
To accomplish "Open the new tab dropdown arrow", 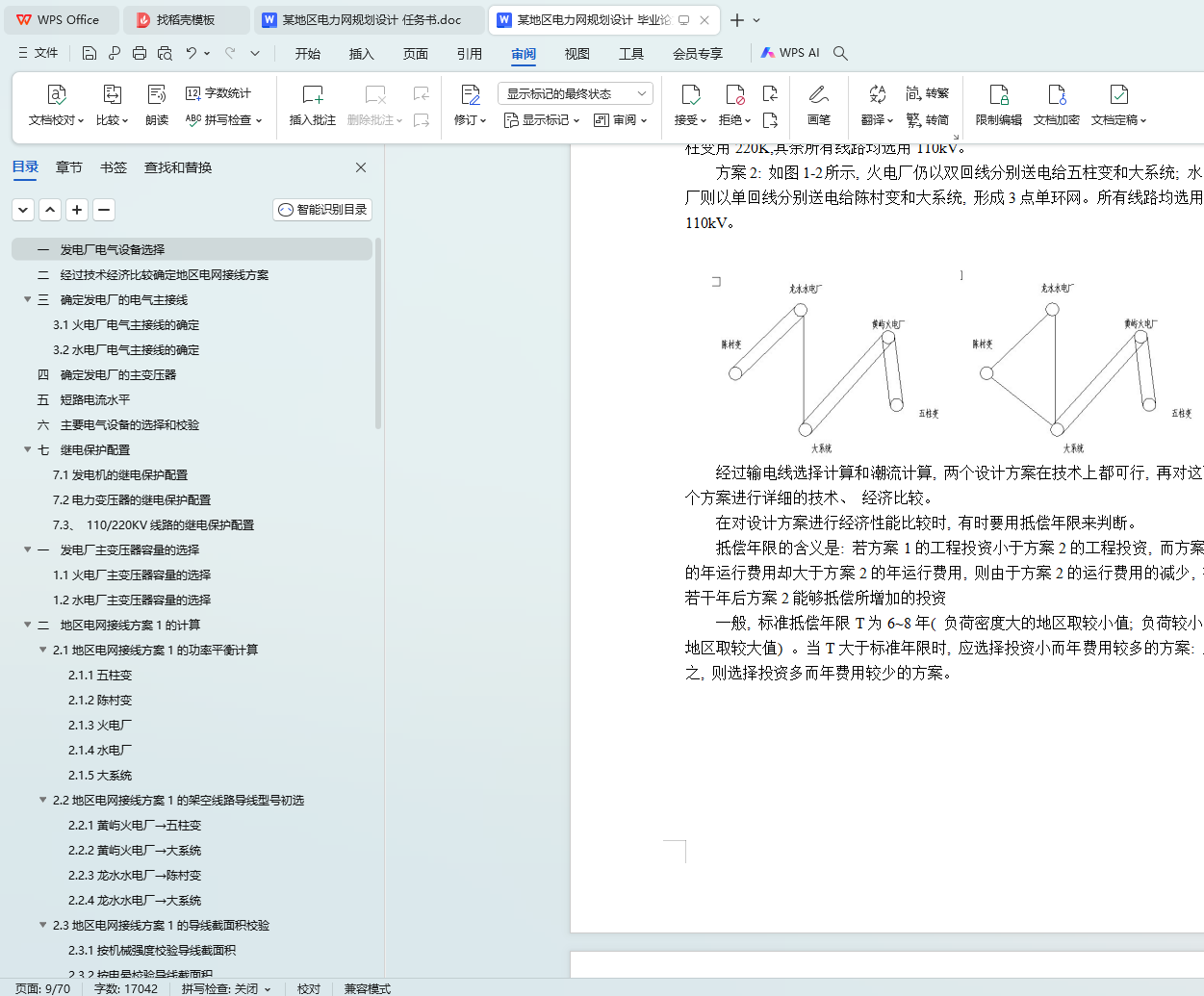I will (x=756, y=20).
